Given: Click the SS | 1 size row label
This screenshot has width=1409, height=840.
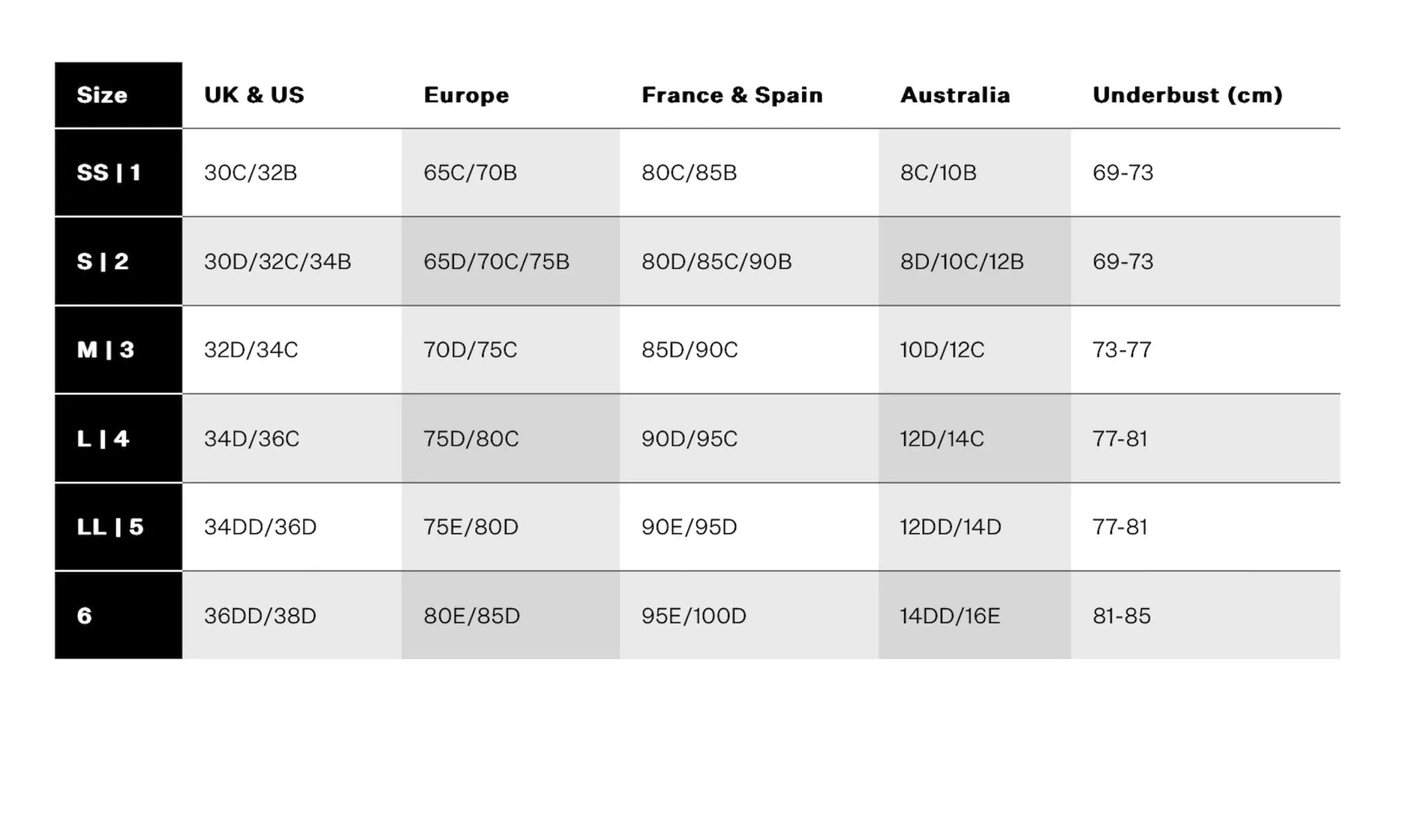Looking at the screenshot, I should click(x=109, y=172).
